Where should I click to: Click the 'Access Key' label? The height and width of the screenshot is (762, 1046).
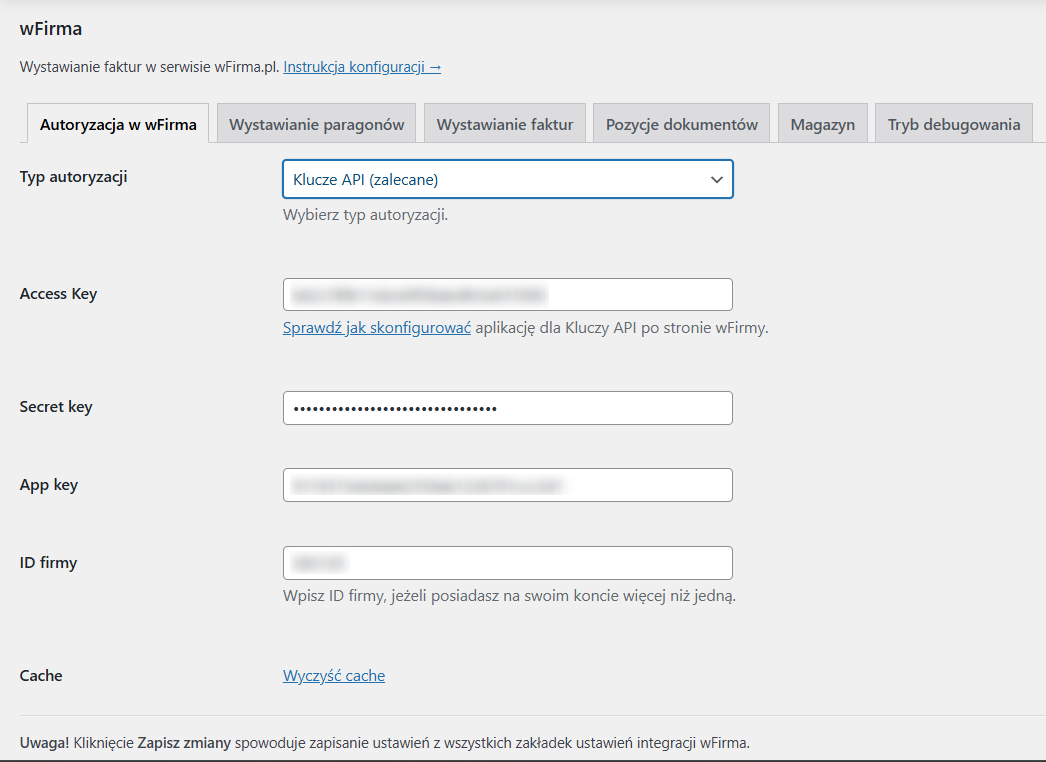pyautogui.click(x=58, y=294)
